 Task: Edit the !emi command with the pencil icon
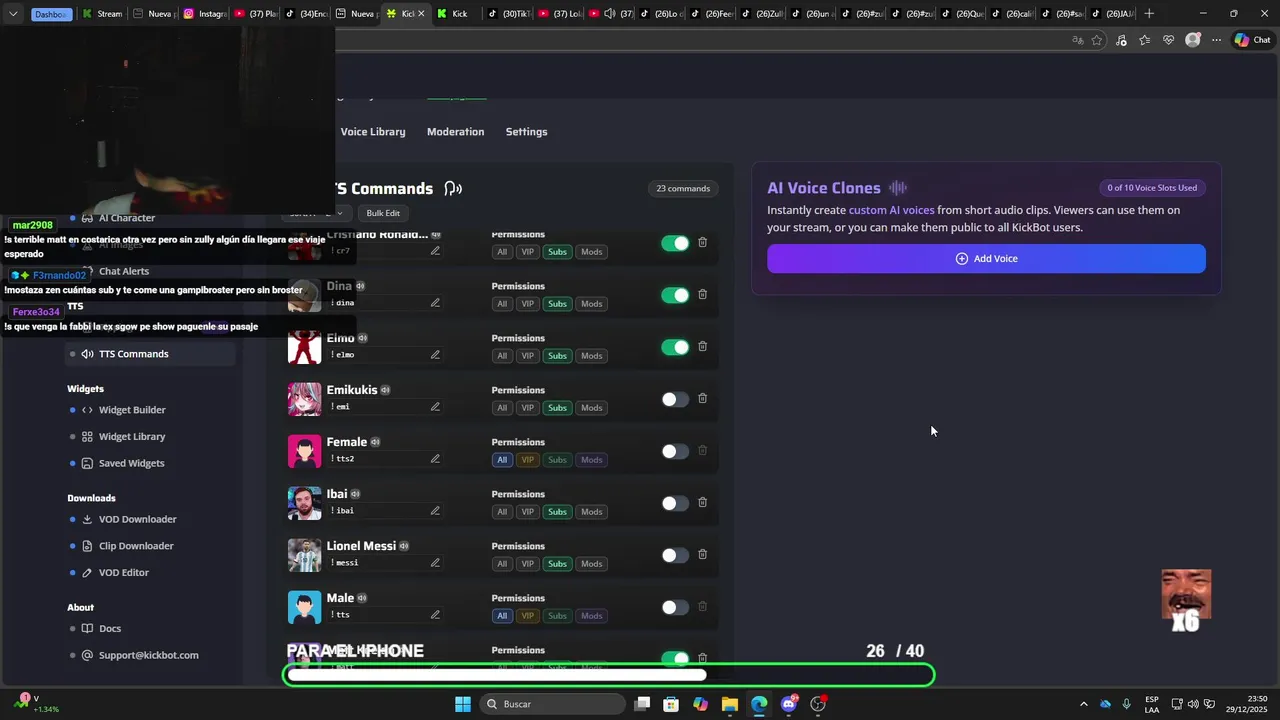click(x=435, y=407)
